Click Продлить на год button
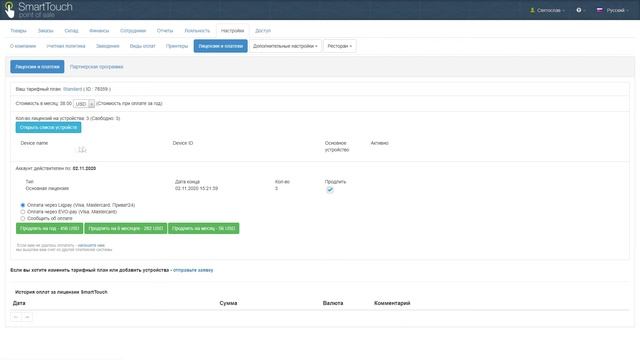This screenshot has width=640, height=360. tap(49, 229)
